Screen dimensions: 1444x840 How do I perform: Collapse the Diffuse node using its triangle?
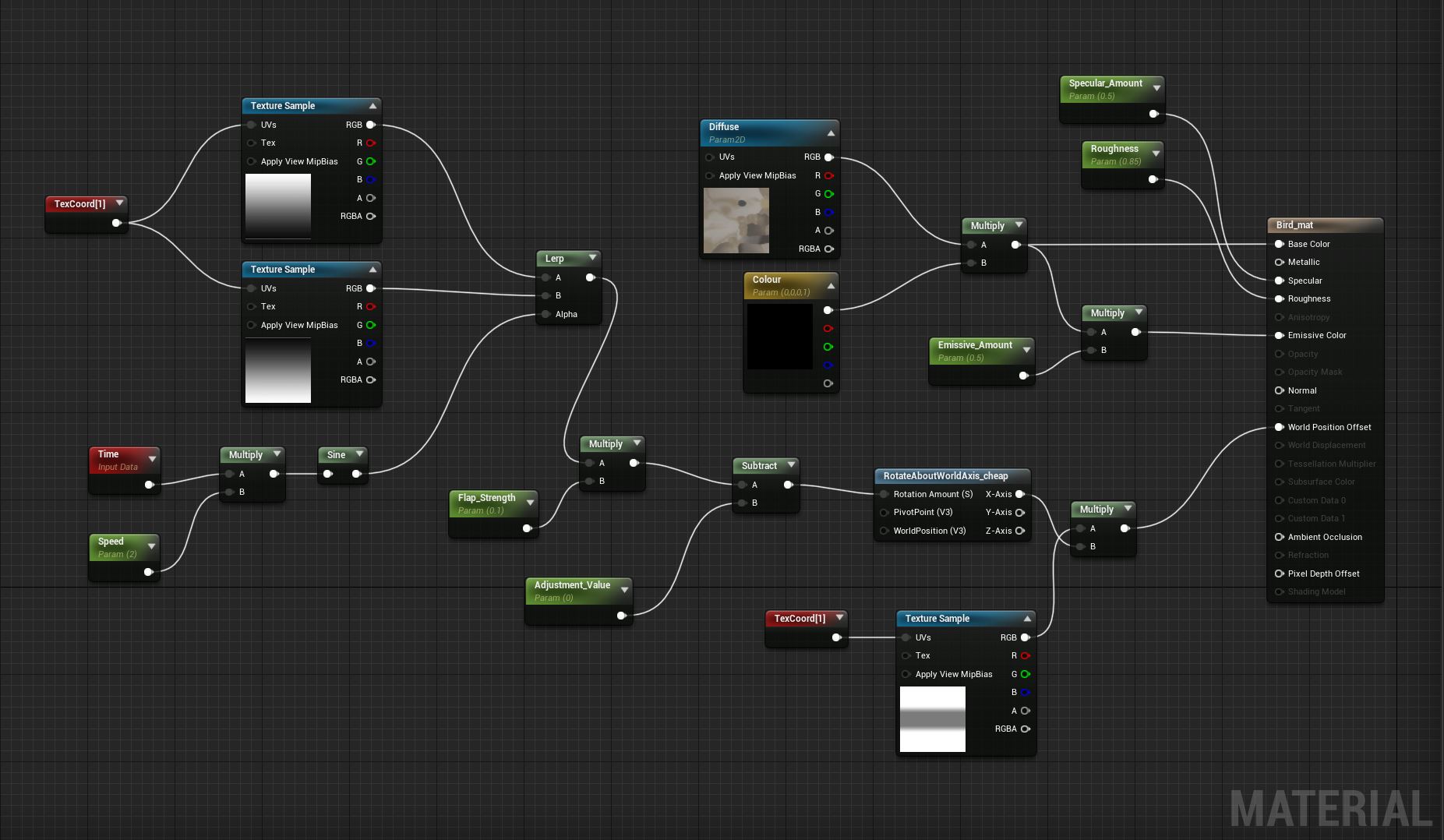point(831,132)
